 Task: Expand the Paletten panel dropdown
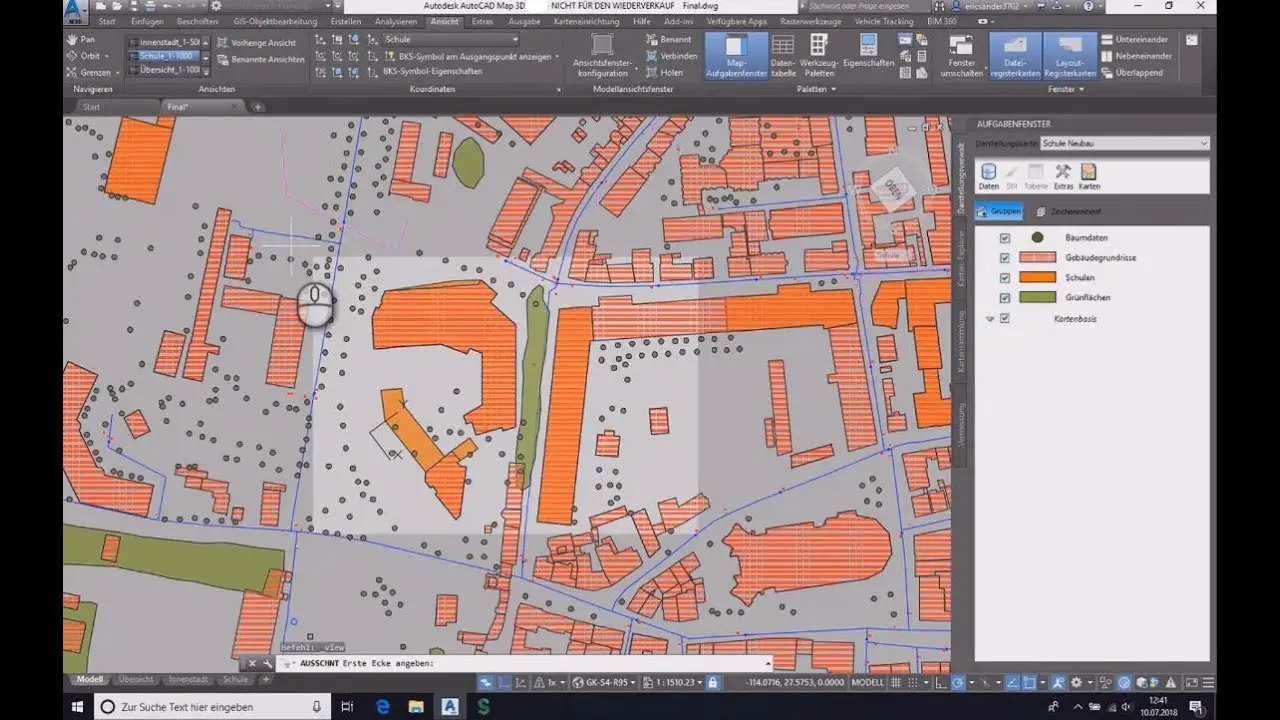tap(832, 89)
